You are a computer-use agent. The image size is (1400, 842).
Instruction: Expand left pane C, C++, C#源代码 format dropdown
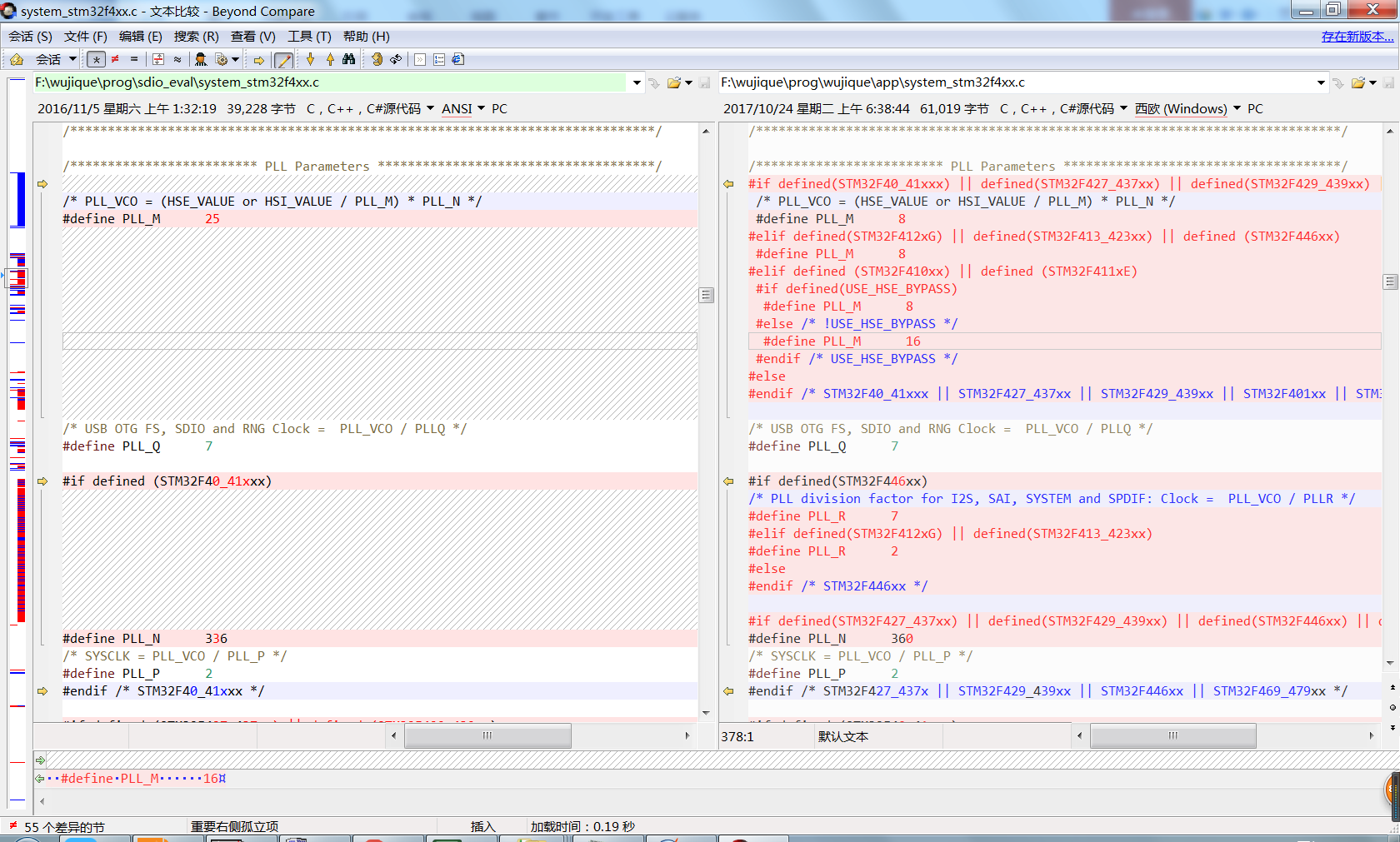coord(430,108)
